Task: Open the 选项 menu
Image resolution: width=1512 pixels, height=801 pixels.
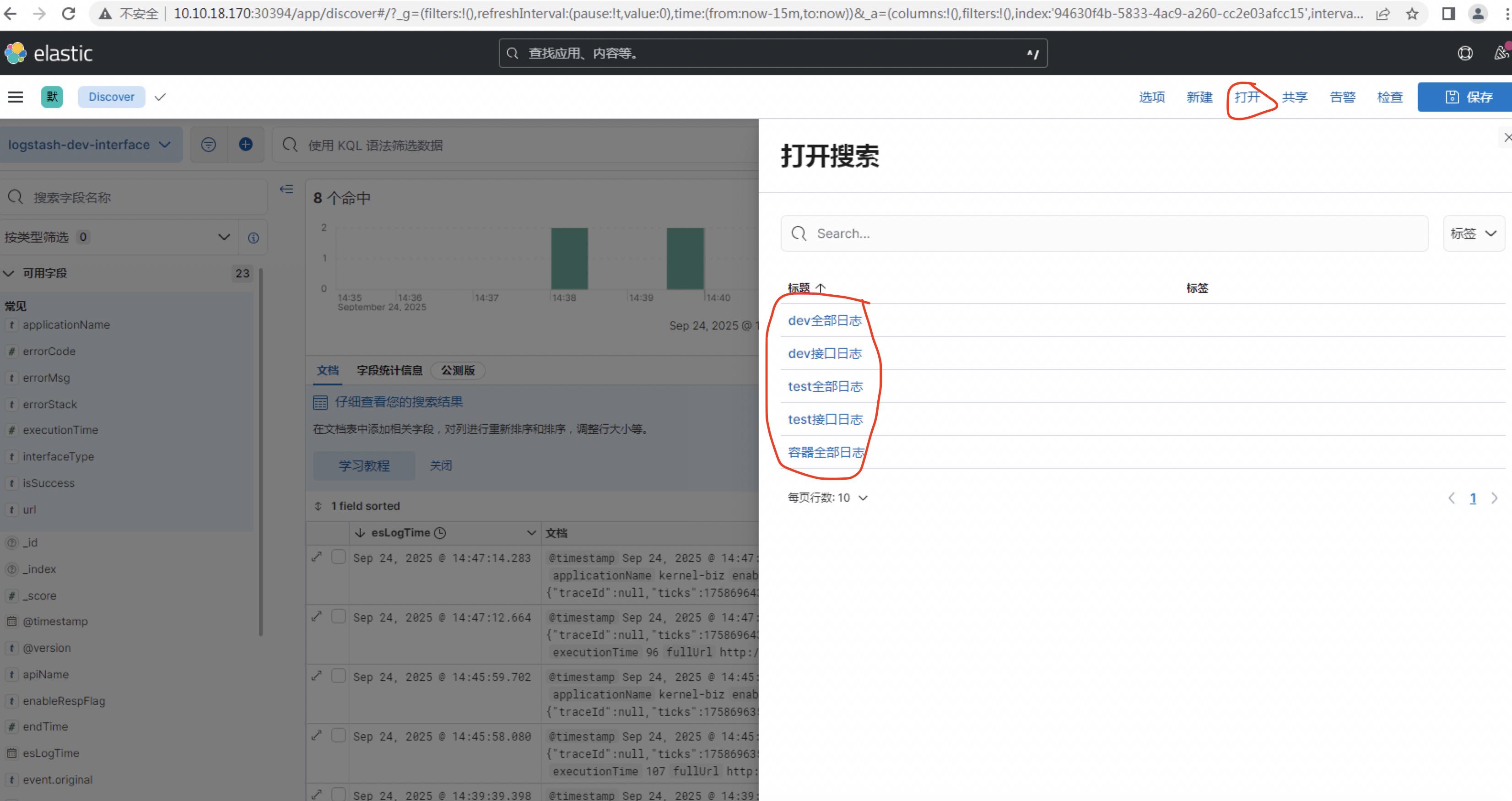Action: point(1151,97)
